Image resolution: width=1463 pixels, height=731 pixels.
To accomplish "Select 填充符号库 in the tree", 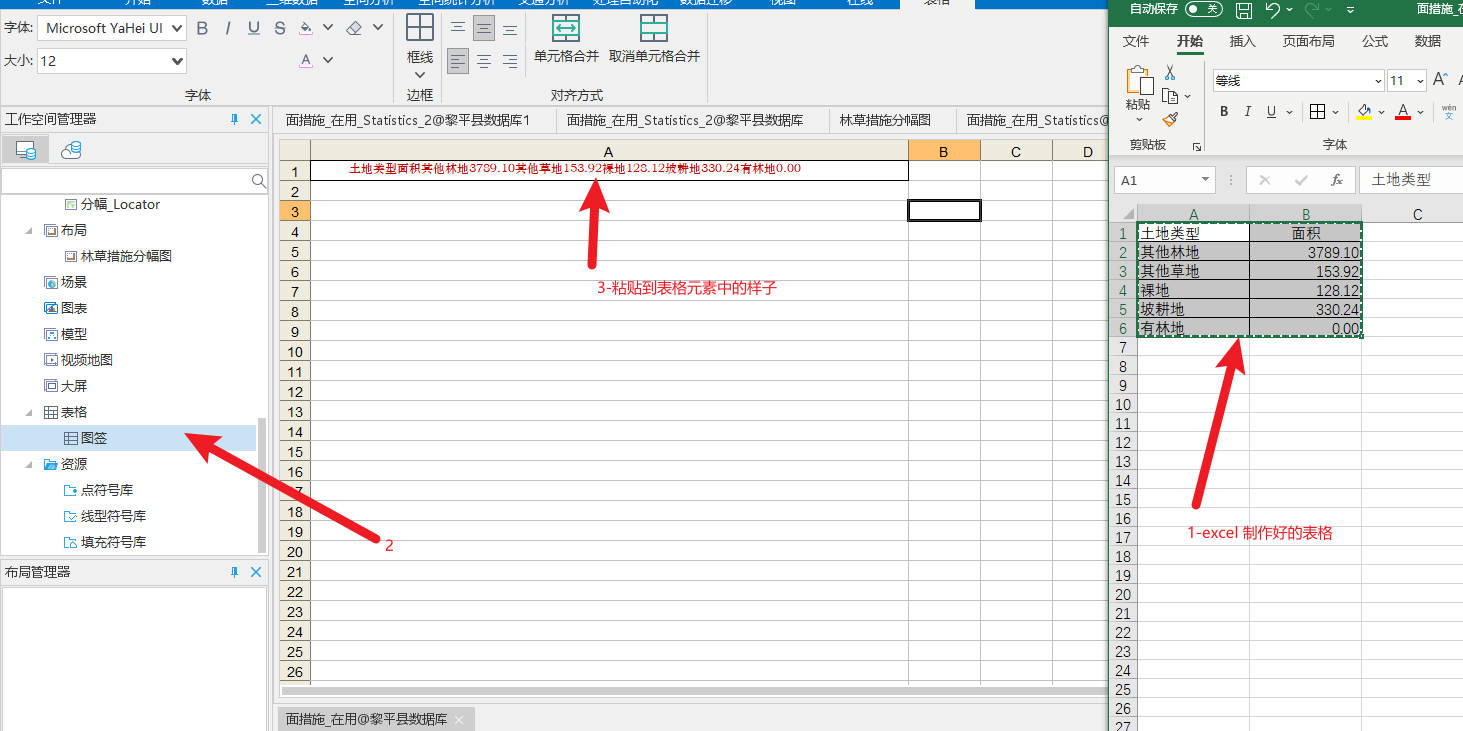I will pyautogui.click(x=113, y=542).
